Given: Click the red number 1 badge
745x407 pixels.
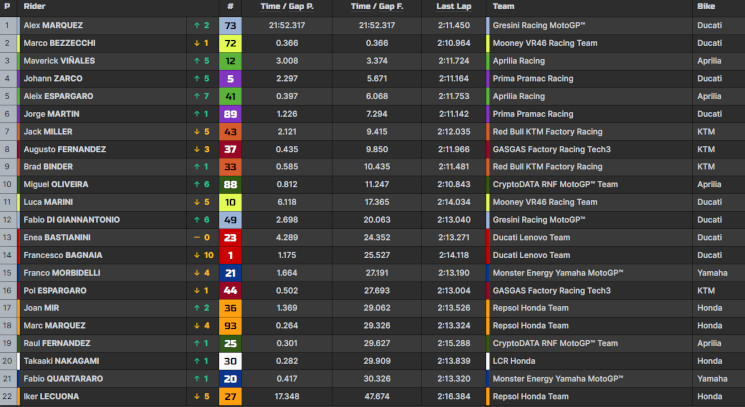Looking at the screenshot, I should 230,255.
